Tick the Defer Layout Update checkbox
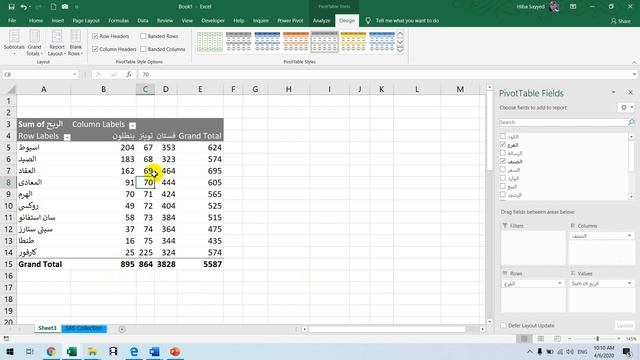This screenshot has height=360, width=640. pos(503,325)
